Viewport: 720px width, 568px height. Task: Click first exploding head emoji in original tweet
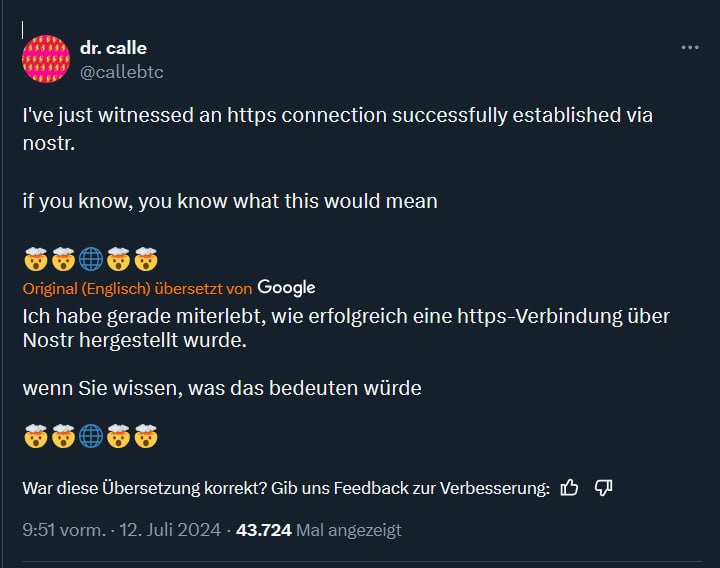(x=35, y=259)
